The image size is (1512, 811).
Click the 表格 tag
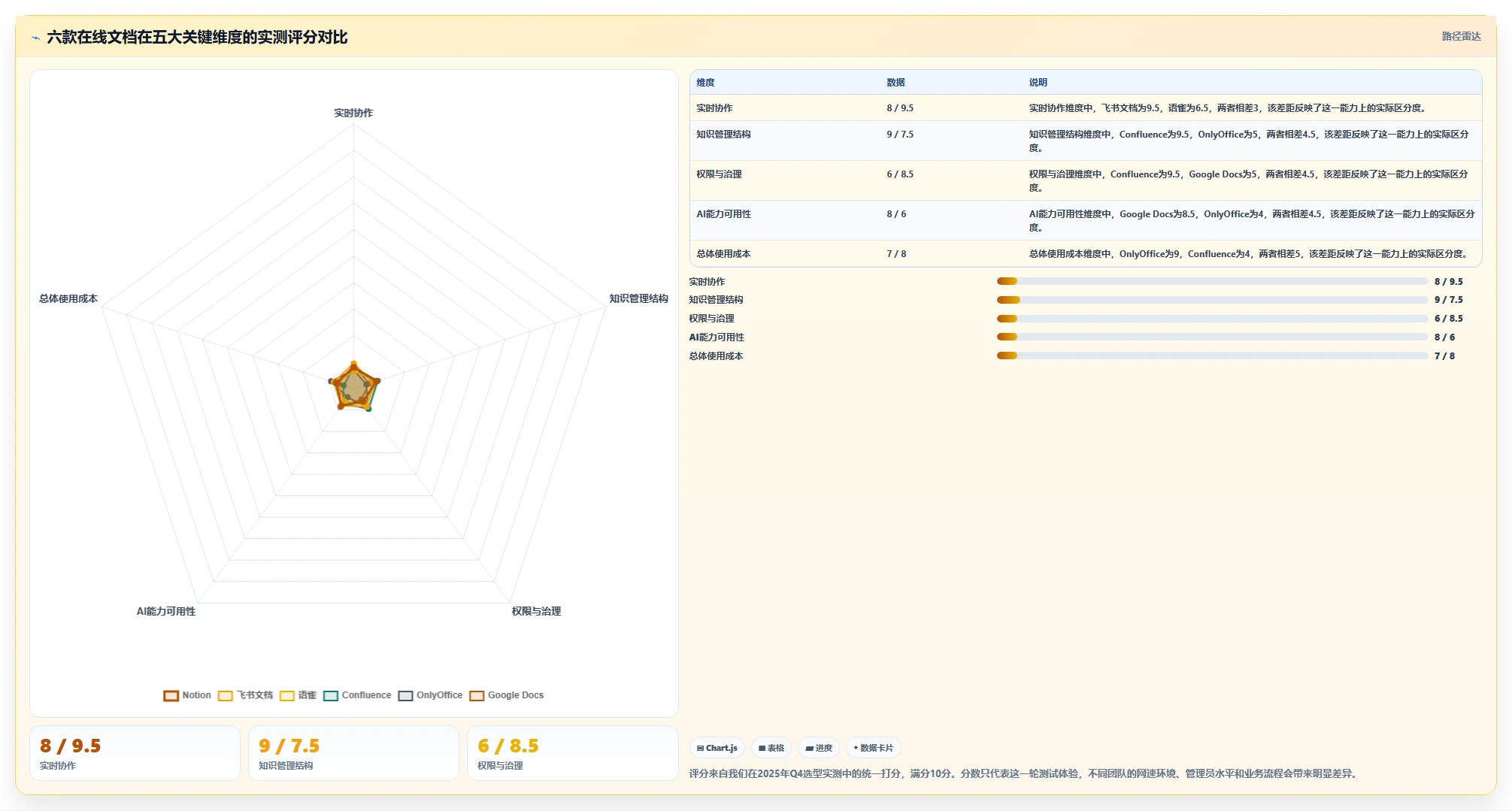point(771,748)
